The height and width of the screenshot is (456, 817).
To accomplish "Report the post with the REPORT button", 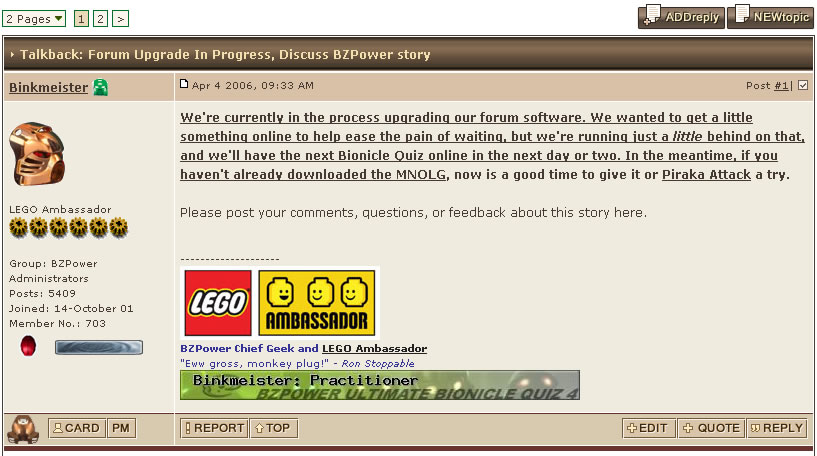I will (214, 428).
